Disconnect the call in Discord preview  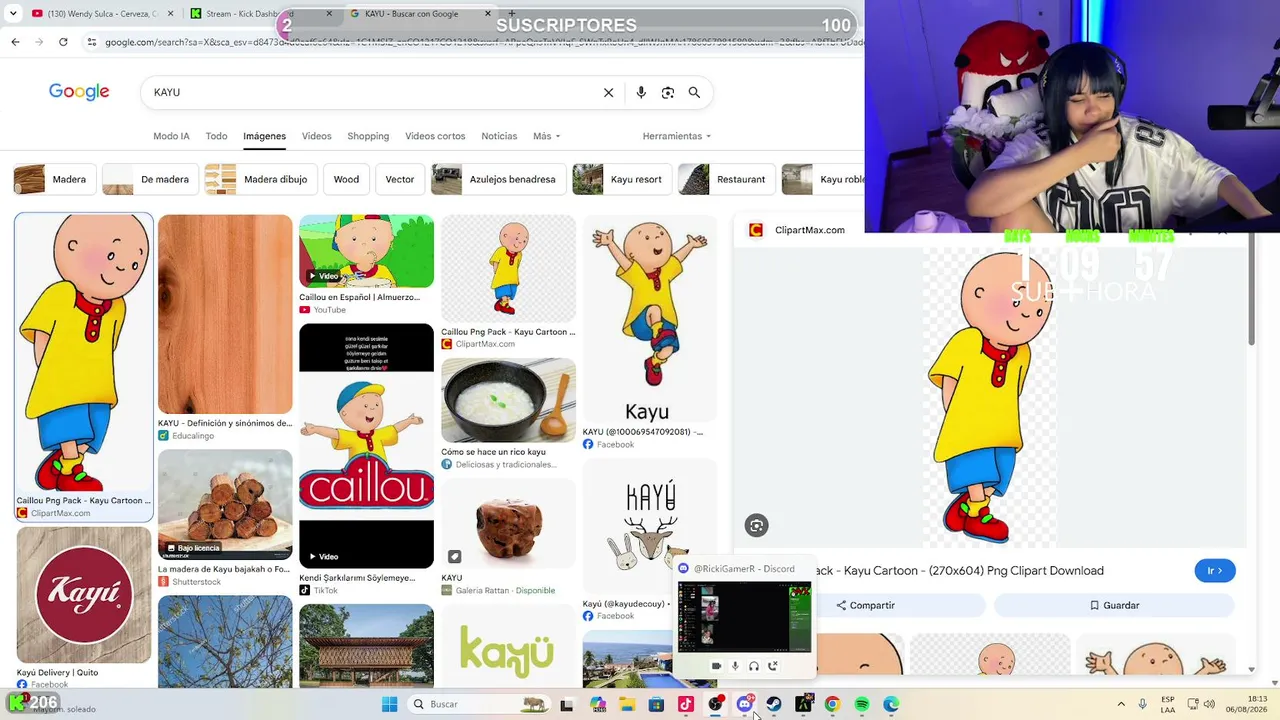coord(773,666)
